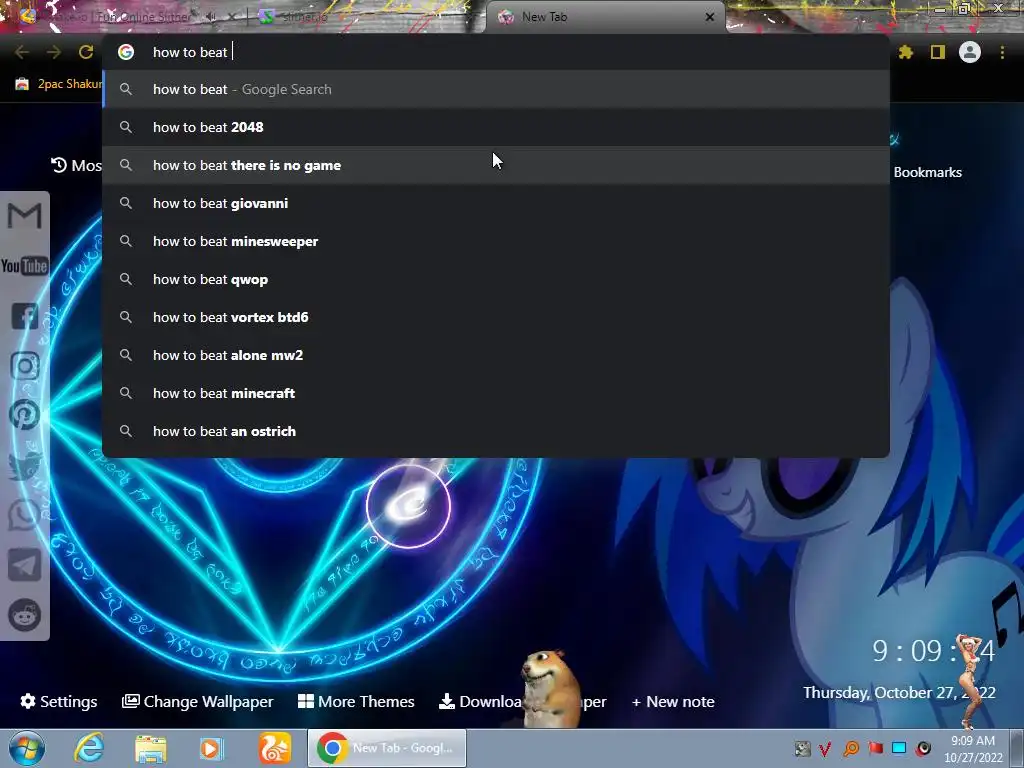Select suggestion 'how to beat qwop'
Image resolution: width=1024 pixels, height=768 pixels.
[x=496, y=280]
